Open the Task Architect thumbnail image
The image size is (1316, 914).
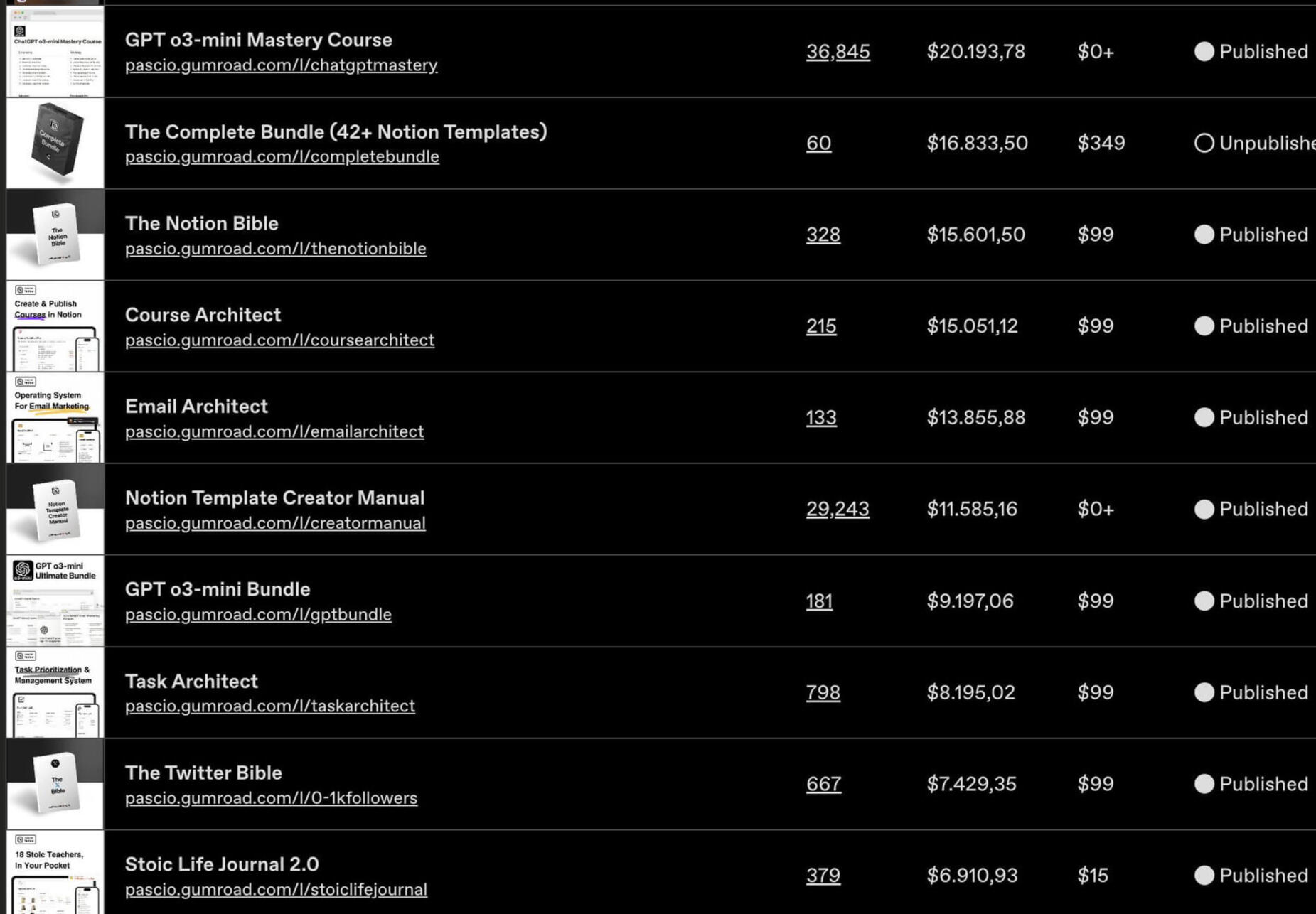tap(55, 692)
